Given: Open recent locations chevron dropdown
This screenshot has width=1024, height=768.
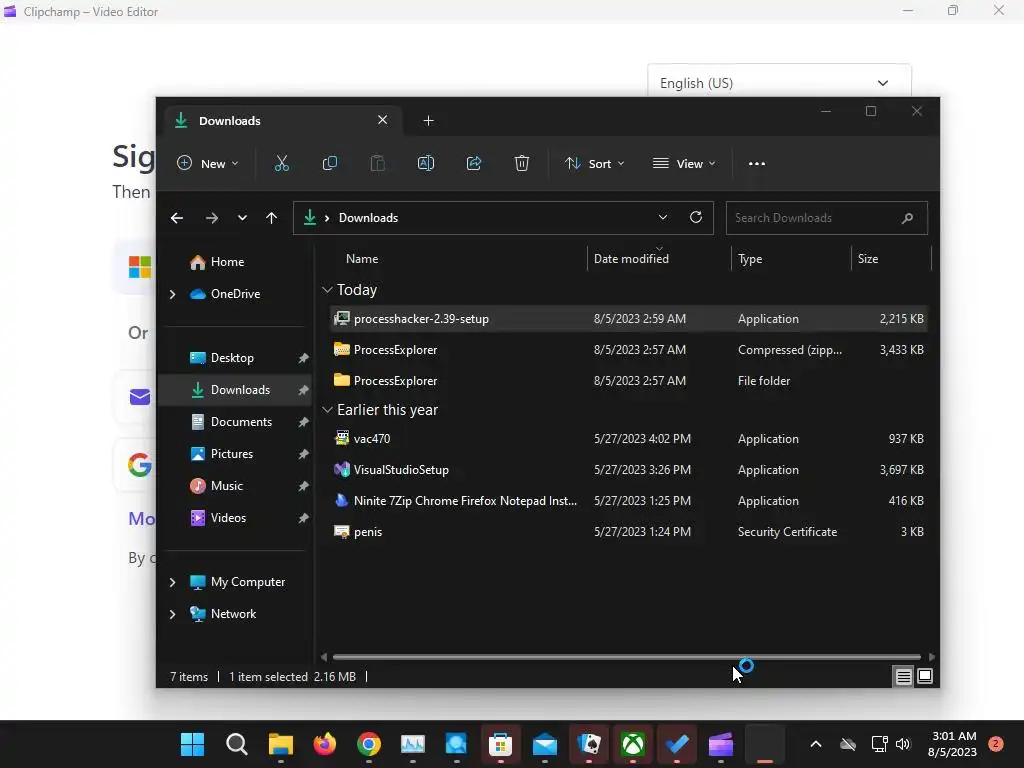Looking at the screenshot, I should point(242,218).
